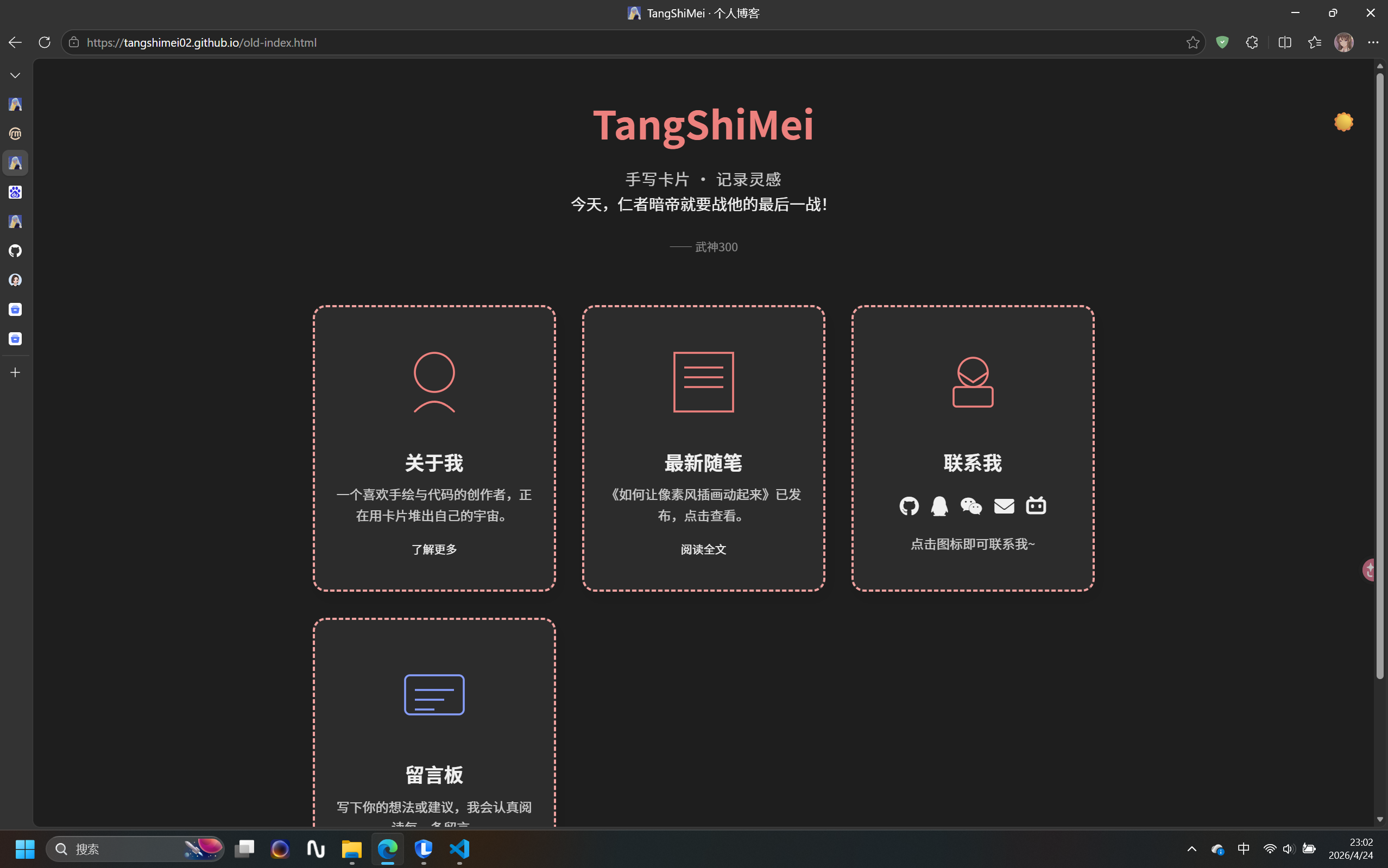This screenshot has height=868, width=1388.
Task: Reload the page with refresh button
Action: point(44,42)
